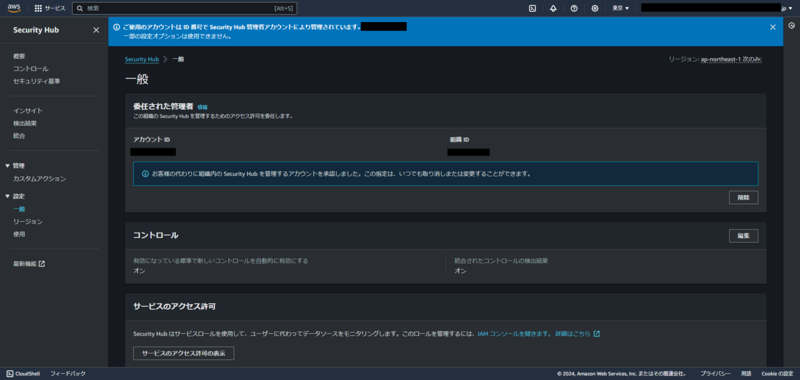Open 統合 in the sidebar

19,136
